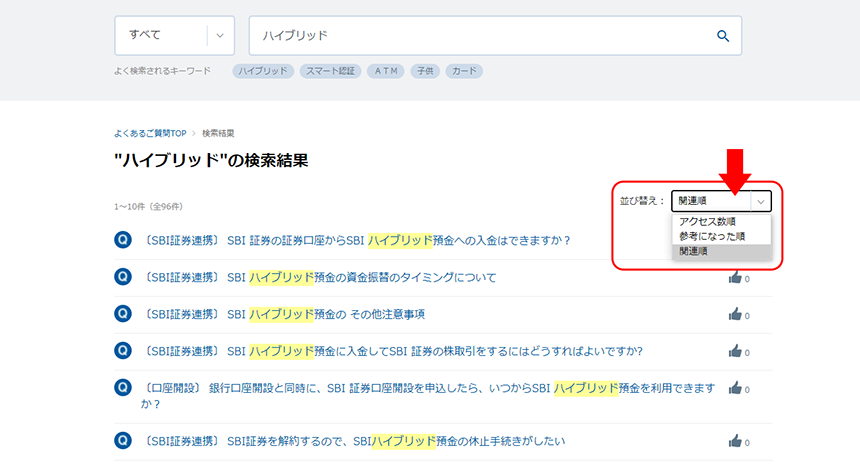This screenshot has width=860, height=468.
Task: Open the すべて category dropdown
Action: (174, 36)
